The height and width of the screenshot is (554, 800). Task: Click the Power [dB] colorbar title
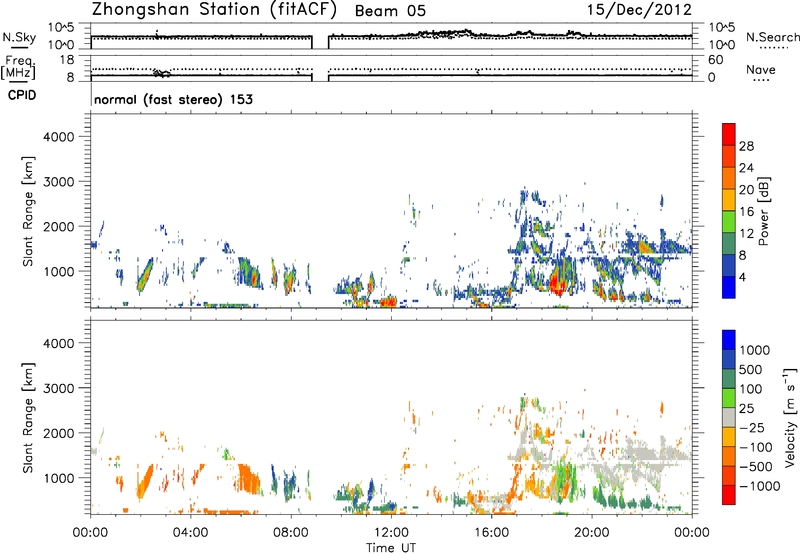pyautogui.click(x=764, y=211)
